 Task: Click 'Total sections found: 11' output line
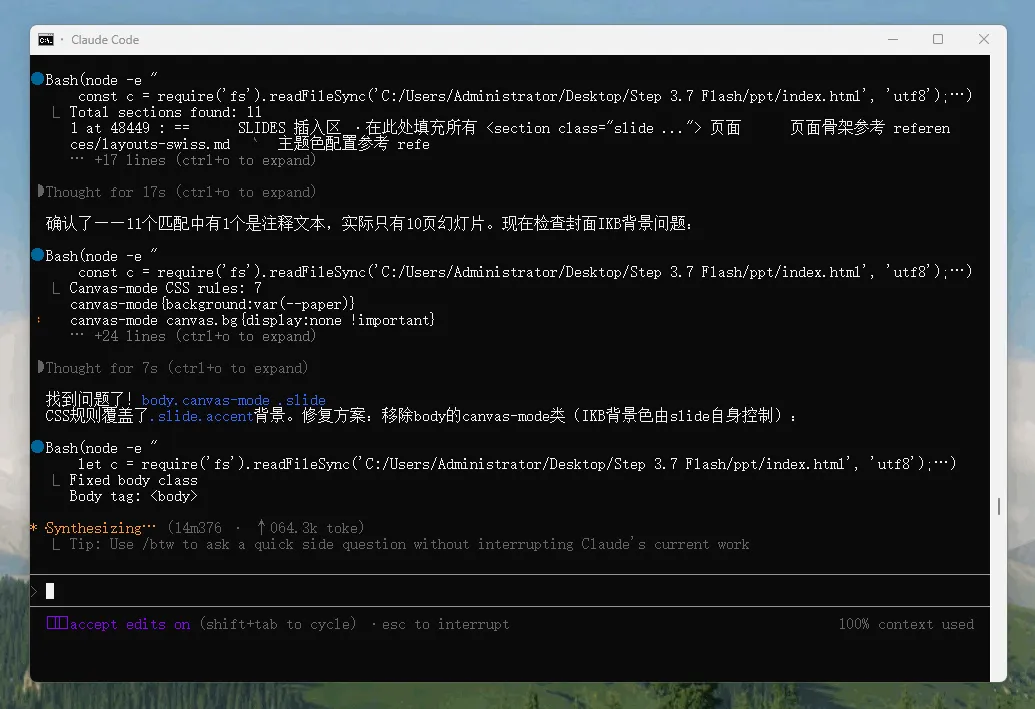click(x=166, y=112)
